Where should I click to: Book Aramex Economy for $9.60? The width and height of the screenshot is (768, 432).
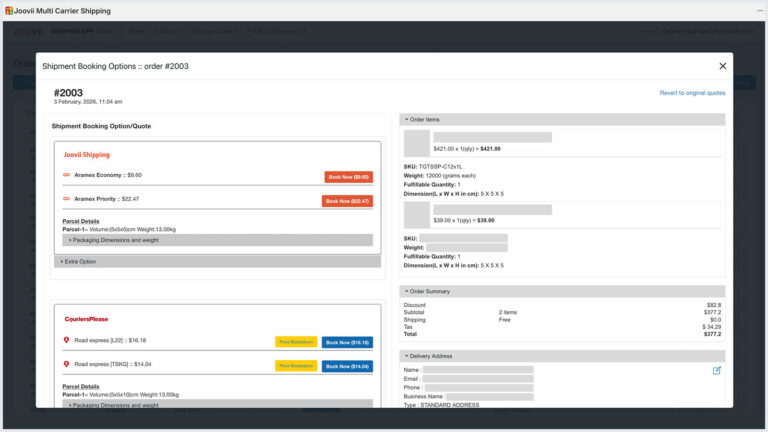(x=348, y=177)
